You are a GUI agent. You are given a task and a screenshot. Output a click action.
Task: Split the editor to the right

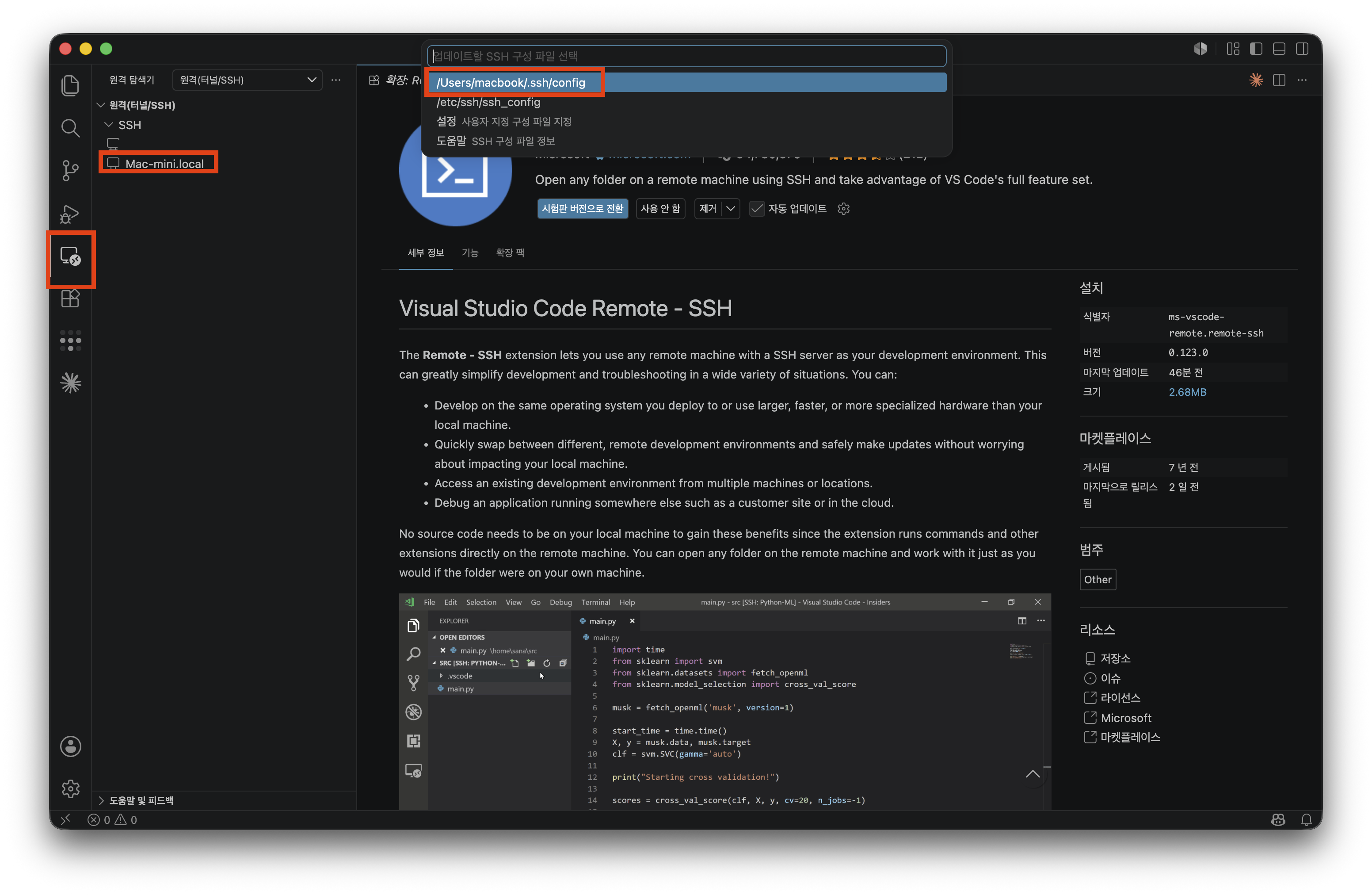pyautogui.click(x=1279, y=80)
